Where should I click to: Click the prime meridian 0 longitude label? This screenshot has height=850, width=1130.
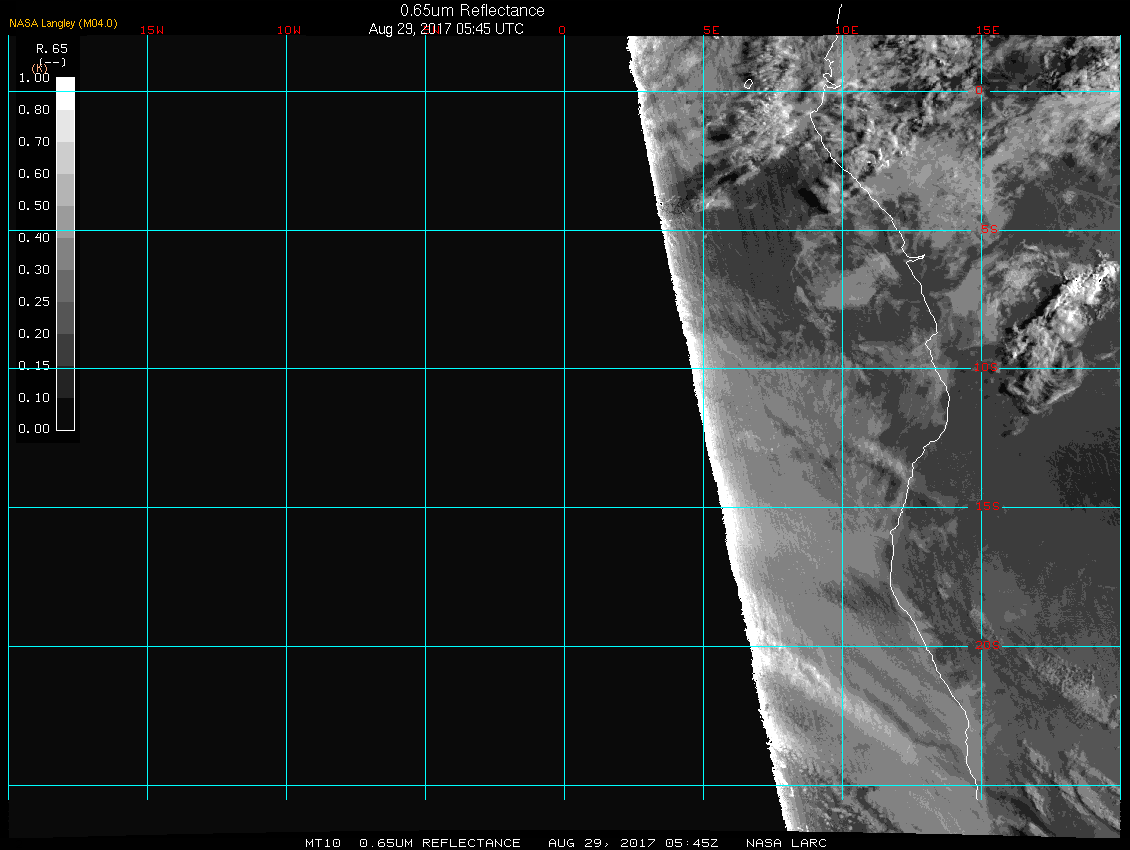(562, 30)
